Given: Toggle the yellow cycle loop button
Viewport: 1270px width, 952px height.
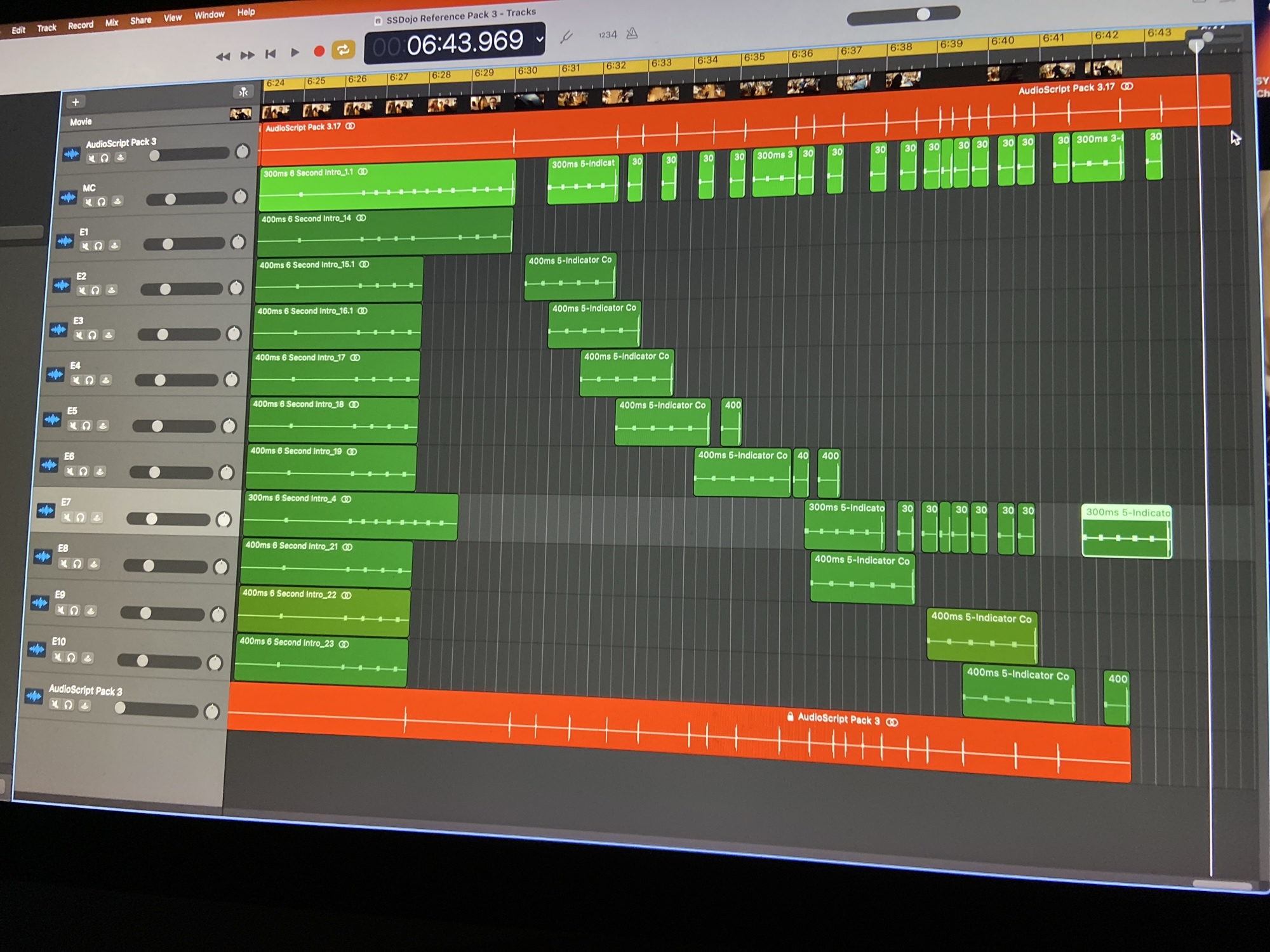Looking at the screenshot, I should coord(344,50).
